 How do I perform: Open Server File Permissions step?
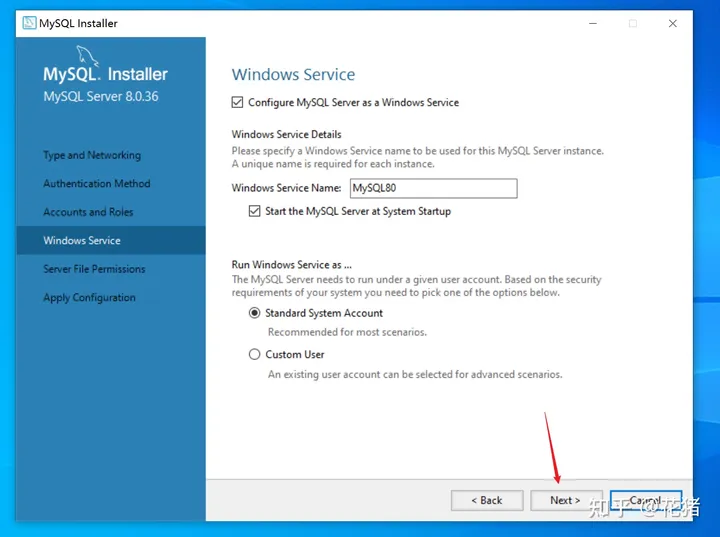tap(94, 269)
